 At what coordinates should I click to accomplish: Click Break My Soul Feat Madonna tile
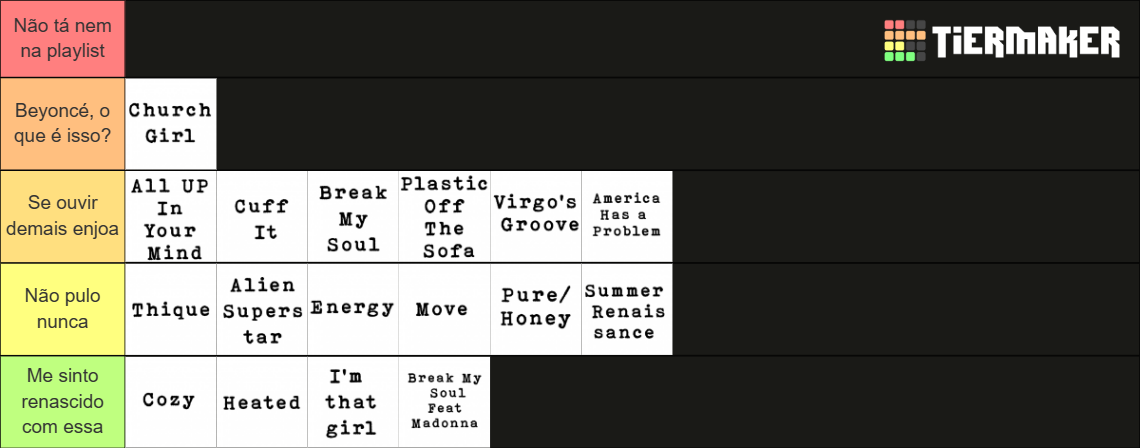(x=444, y=401)
